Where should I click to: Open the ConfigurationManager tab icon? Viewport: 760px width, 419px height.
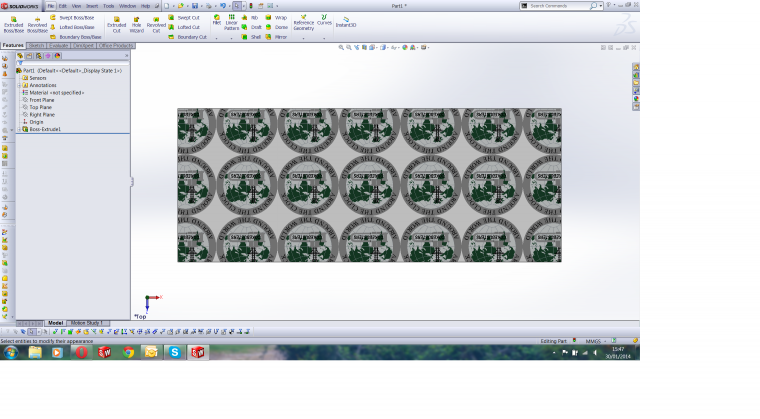pos(39,56)
